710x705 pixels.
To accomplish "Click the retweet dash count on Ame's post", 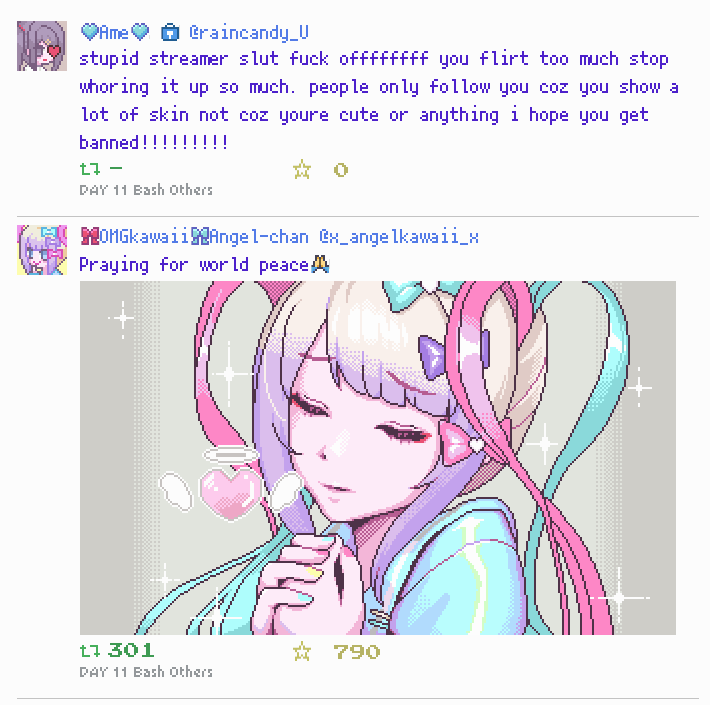I will (116, 168).
